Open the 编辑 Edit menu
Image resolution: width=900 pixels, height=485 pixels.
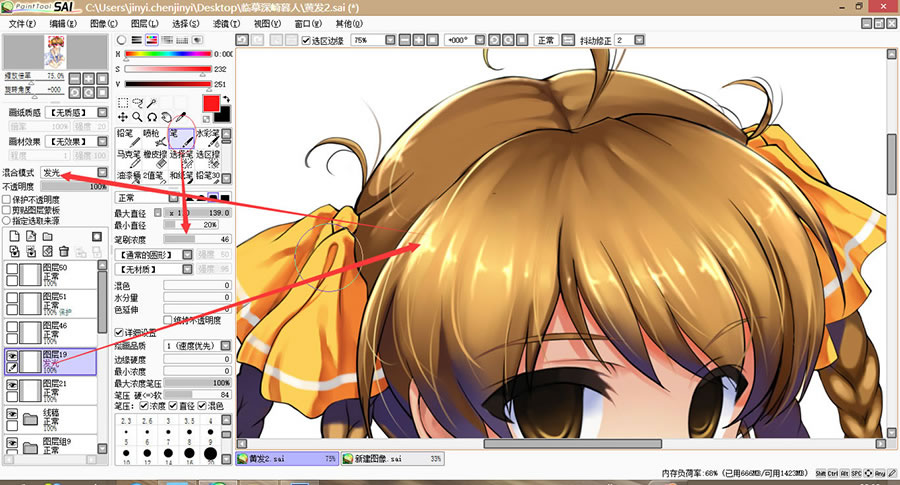point(63,24)
